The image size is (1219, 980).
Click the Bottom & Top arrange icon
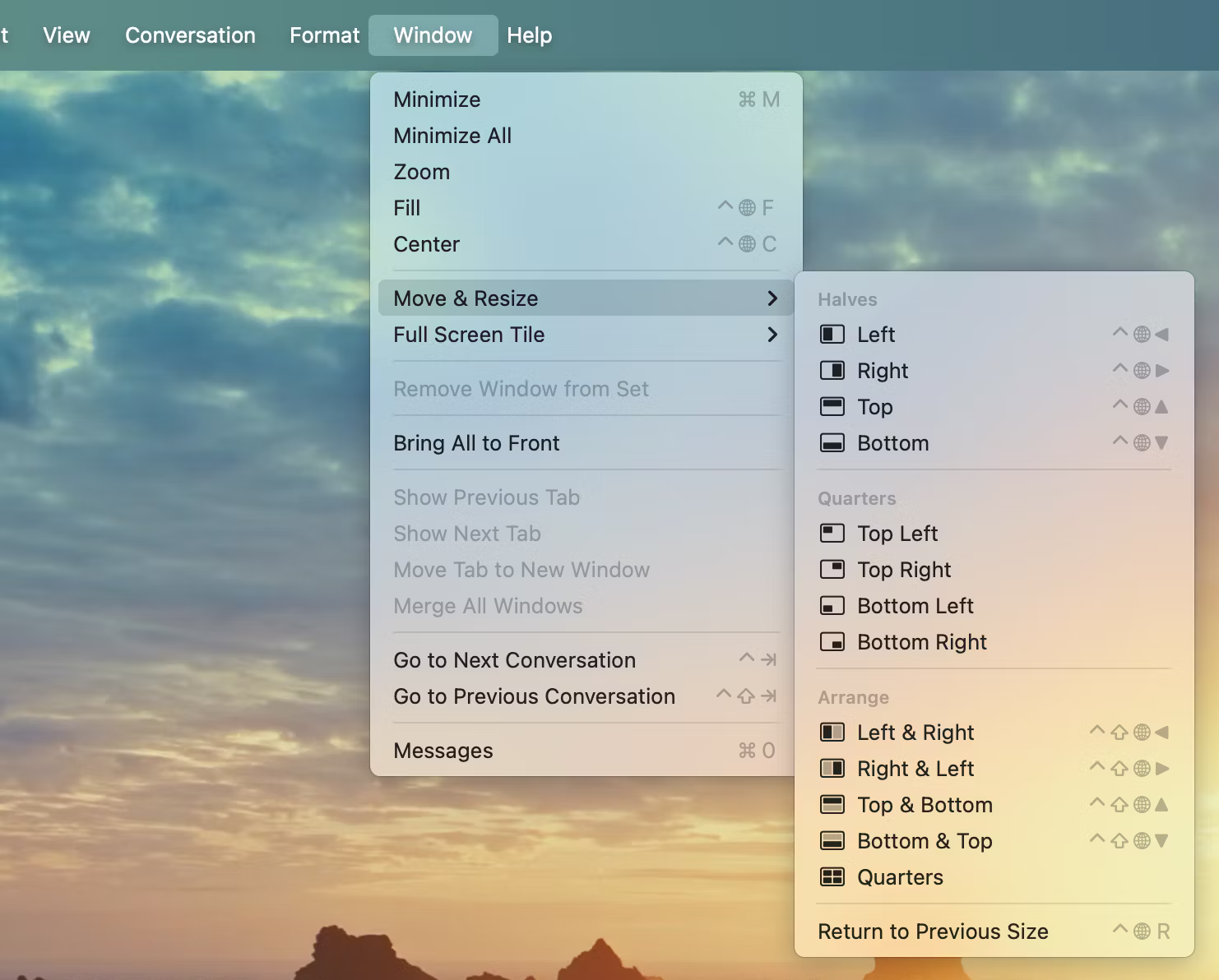click(832, 841)
